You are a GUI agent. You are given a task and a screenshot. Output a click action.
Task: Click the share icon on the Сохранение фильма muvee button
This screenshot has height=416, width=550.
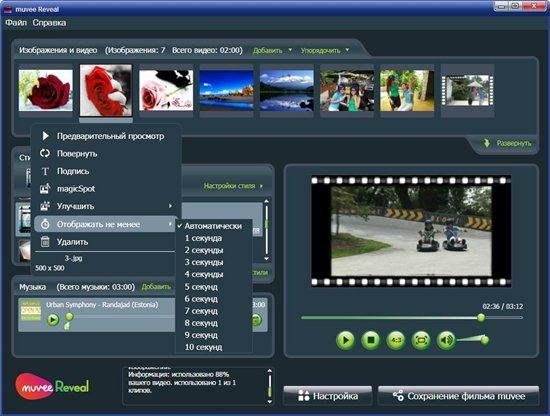[x=398, y=396]
